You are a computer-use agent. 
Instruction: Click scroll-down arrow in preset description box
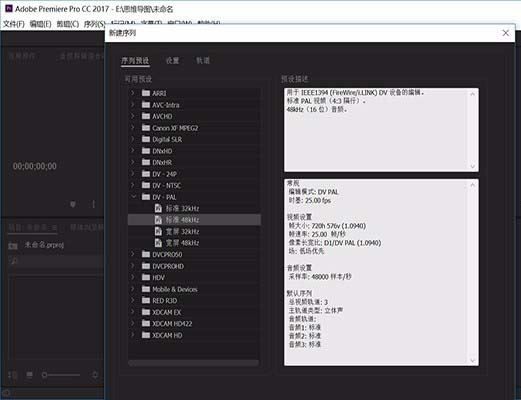[x=472, y=166]
